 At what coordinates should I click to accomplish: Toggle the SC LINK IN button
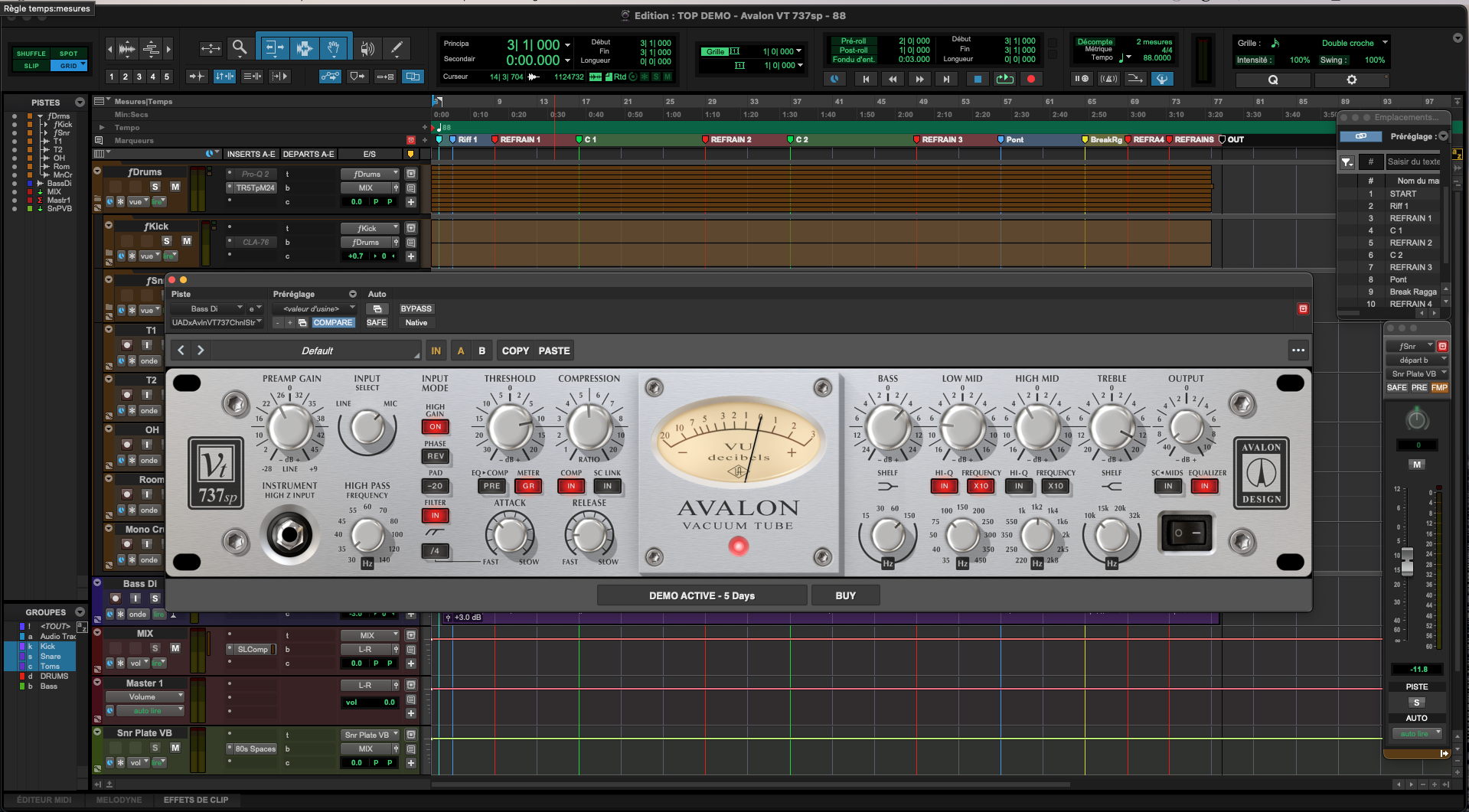(x=608, y=486)
